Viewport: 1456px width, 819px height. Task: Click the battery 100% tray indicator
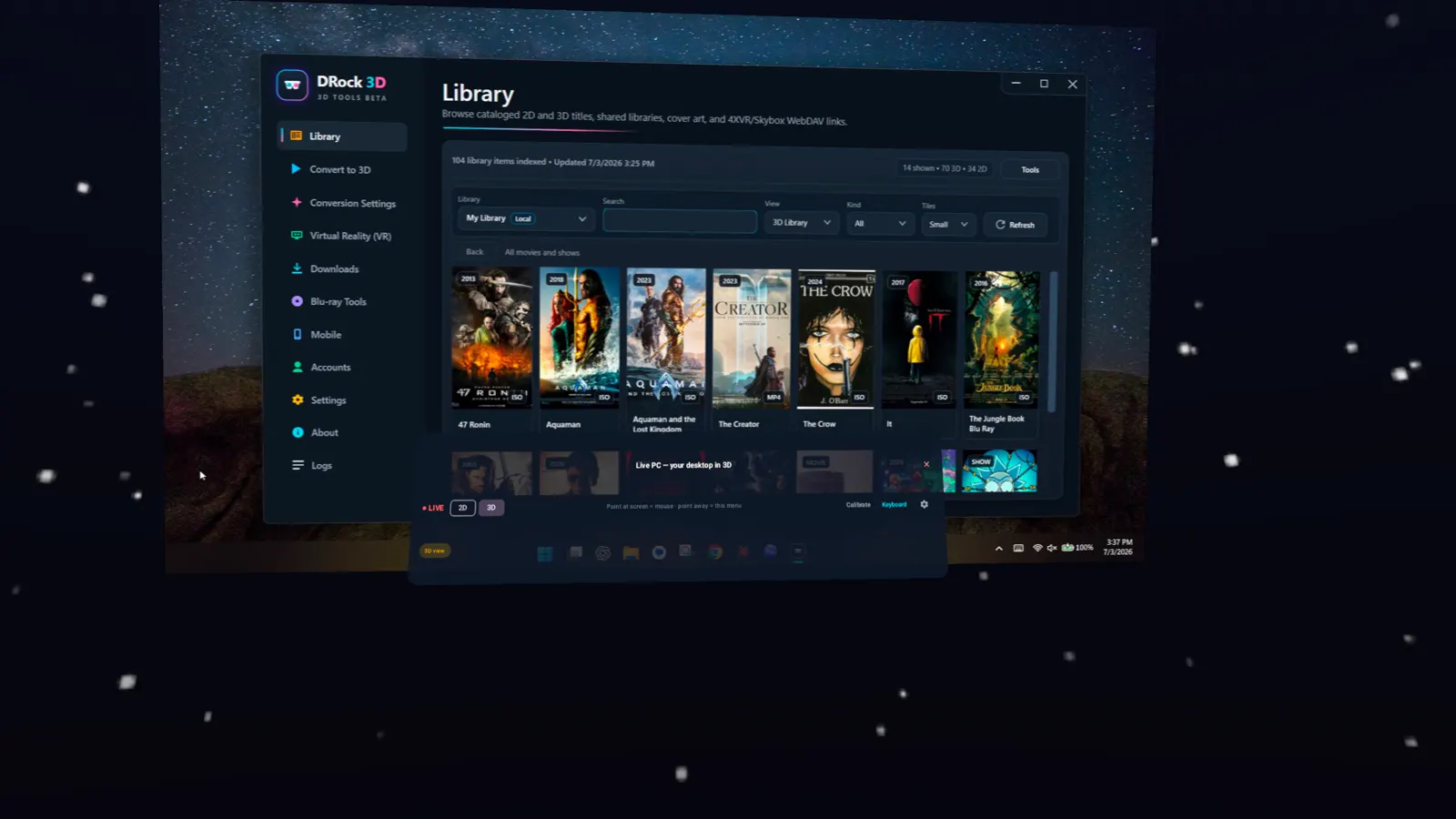click(1077, 547)
